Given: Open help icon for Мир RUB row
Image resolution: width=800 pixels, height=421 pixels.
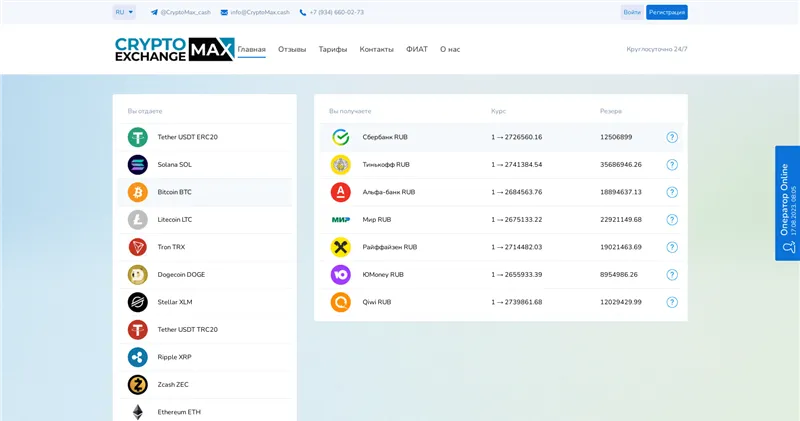Looking at the screenshot, I should (x=672, y=220).
